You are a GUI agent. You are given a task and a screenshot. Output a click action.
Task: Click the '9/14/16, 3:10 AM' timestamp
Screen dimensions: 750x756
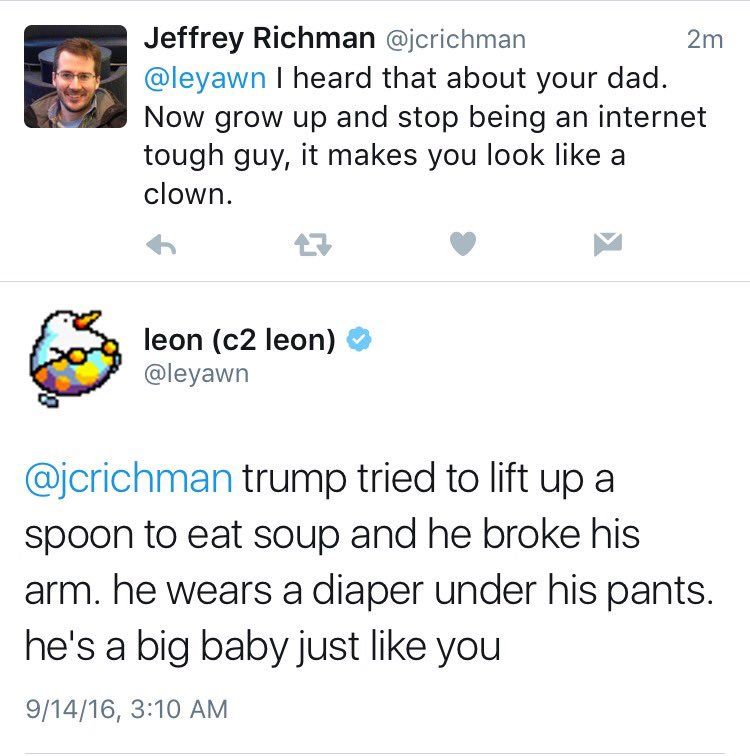[126, 709]
